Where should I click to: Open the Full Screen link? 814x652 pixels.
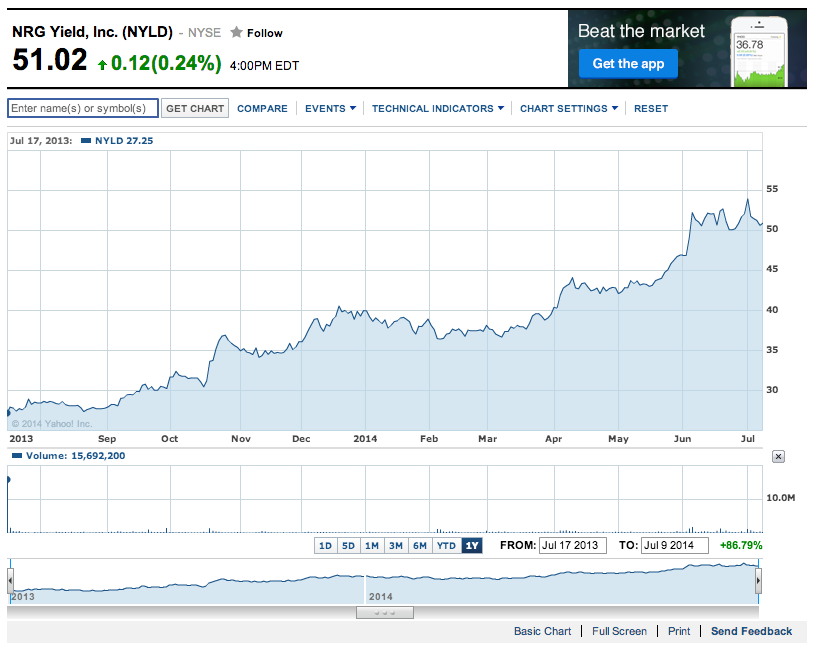[x=619, y=631]
